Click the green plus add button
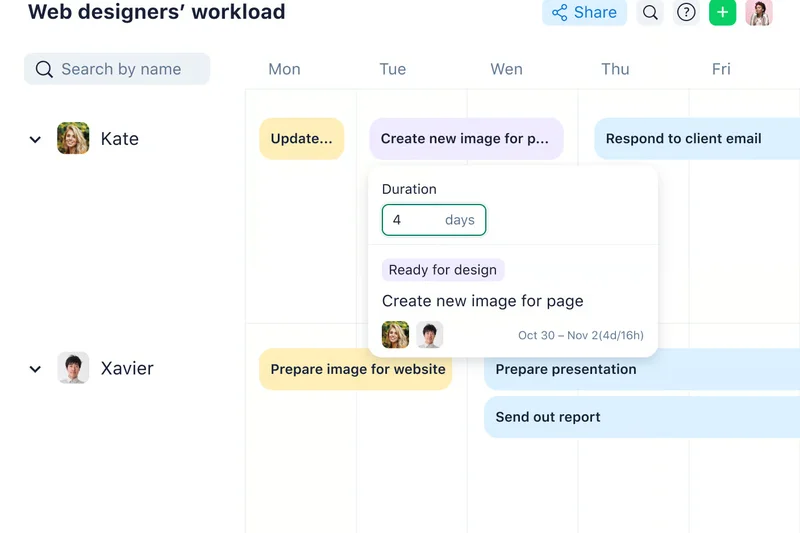 click(x=722, y=13)
